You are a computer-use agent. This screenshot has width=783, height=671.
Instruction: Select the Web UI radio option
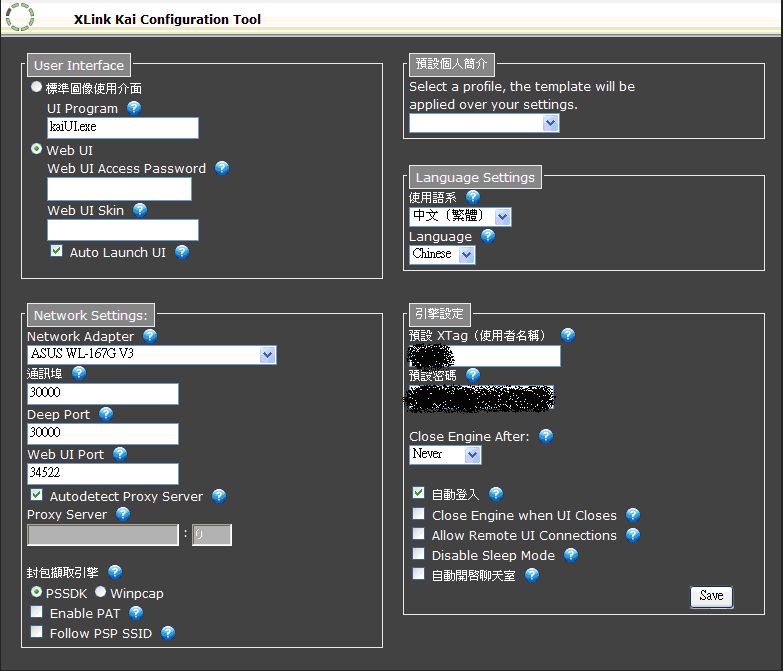click(x=36, y=149)
